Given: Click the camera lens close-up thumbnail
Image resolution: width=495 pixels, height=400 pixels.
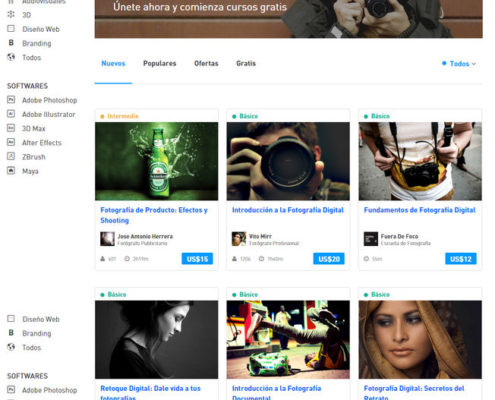Looking at the screenshot, I should click(x=288, y=161).
